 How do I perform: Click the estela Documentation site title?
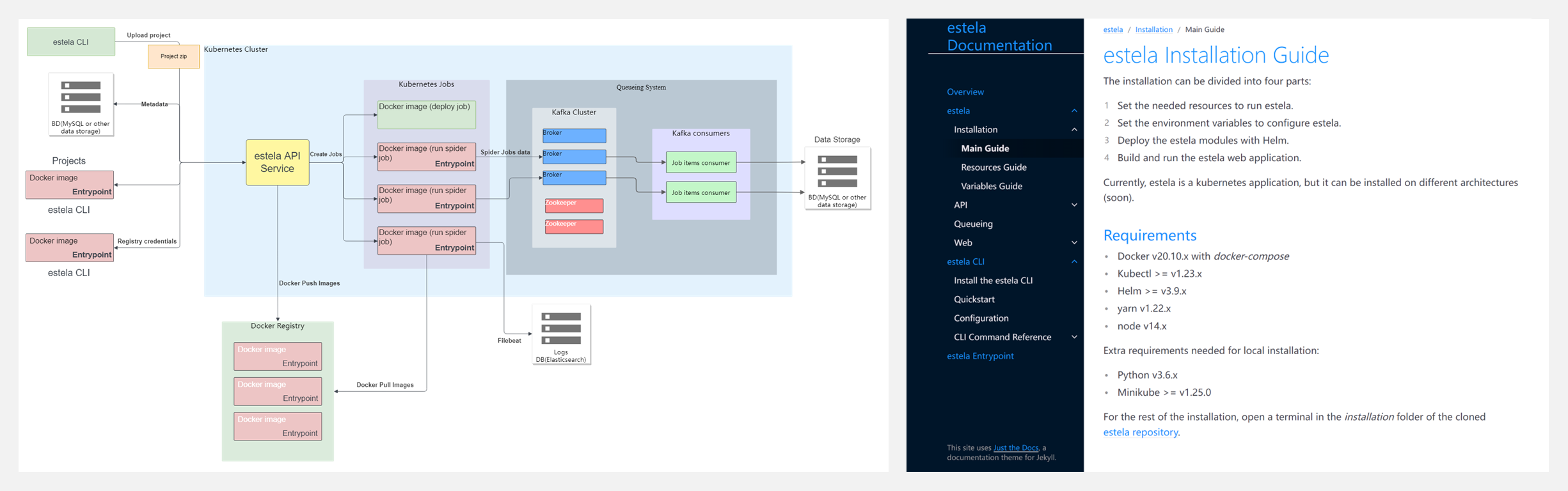[x=999, y=36]
